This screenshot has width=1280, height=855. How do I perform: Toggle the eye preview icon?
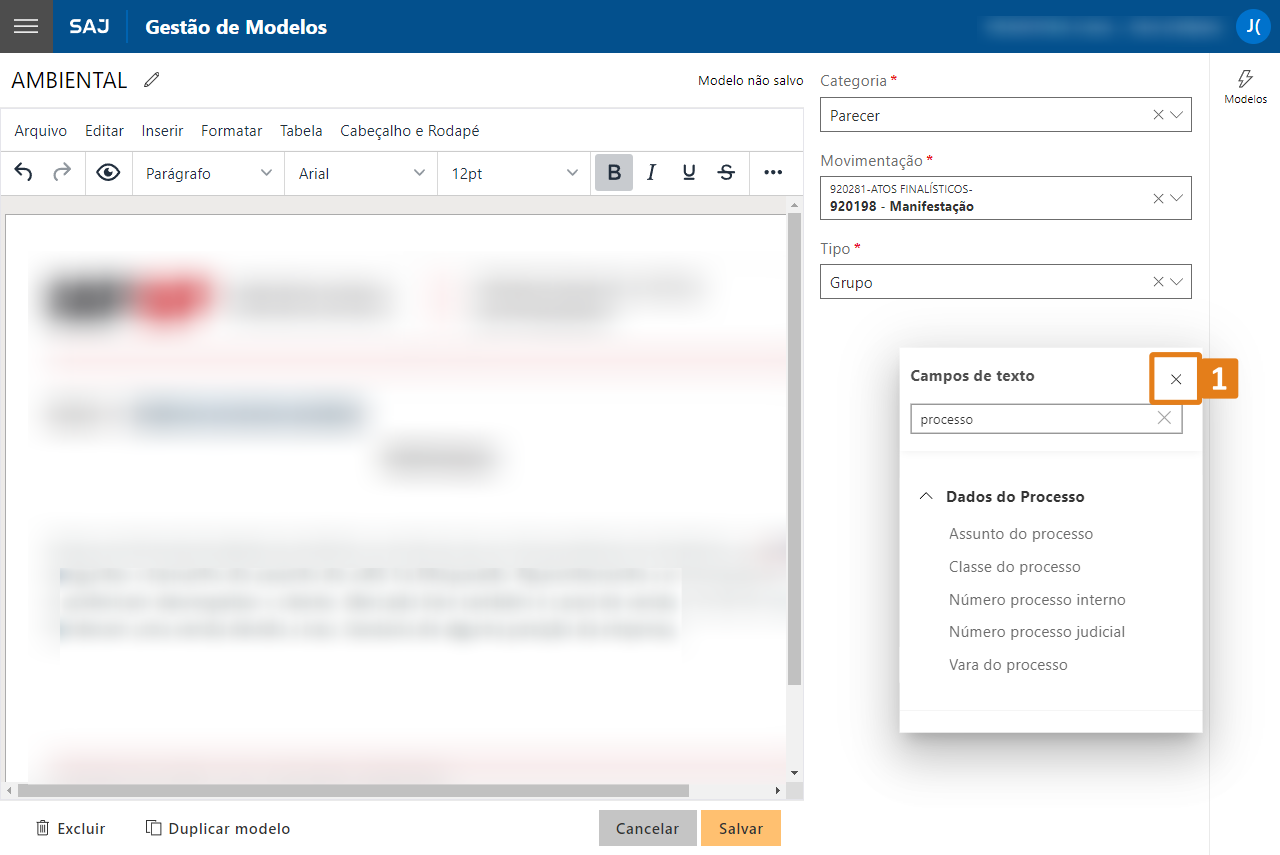(108, 173)
